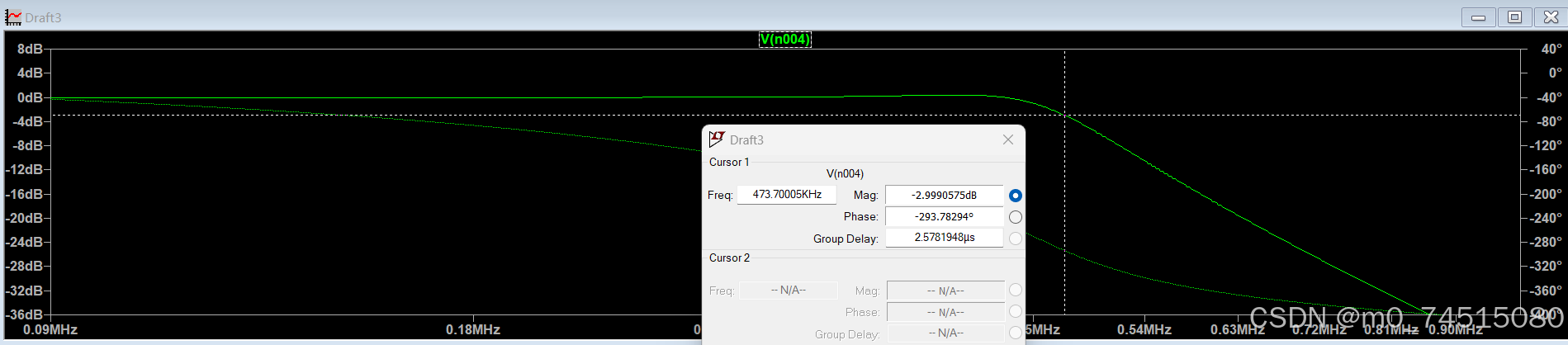This screenshot has width=1568, height=345.
Task: Click the Cursor 2 Phase N/A field
Action: [x=945, y=313]
